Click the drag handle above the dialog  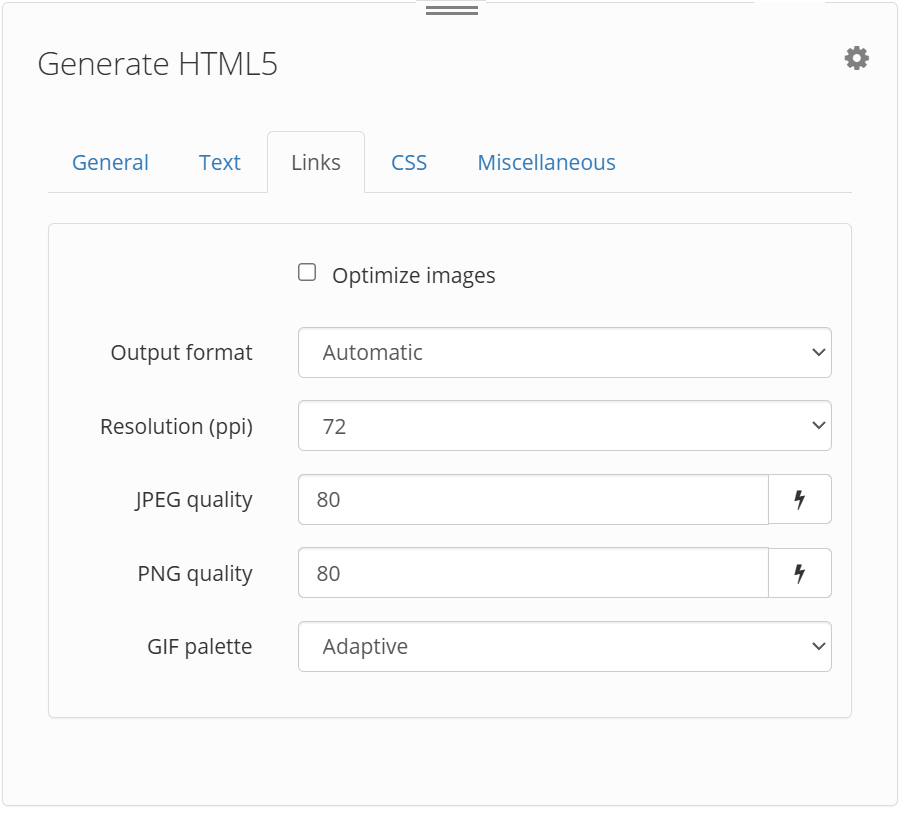[450, 10]
